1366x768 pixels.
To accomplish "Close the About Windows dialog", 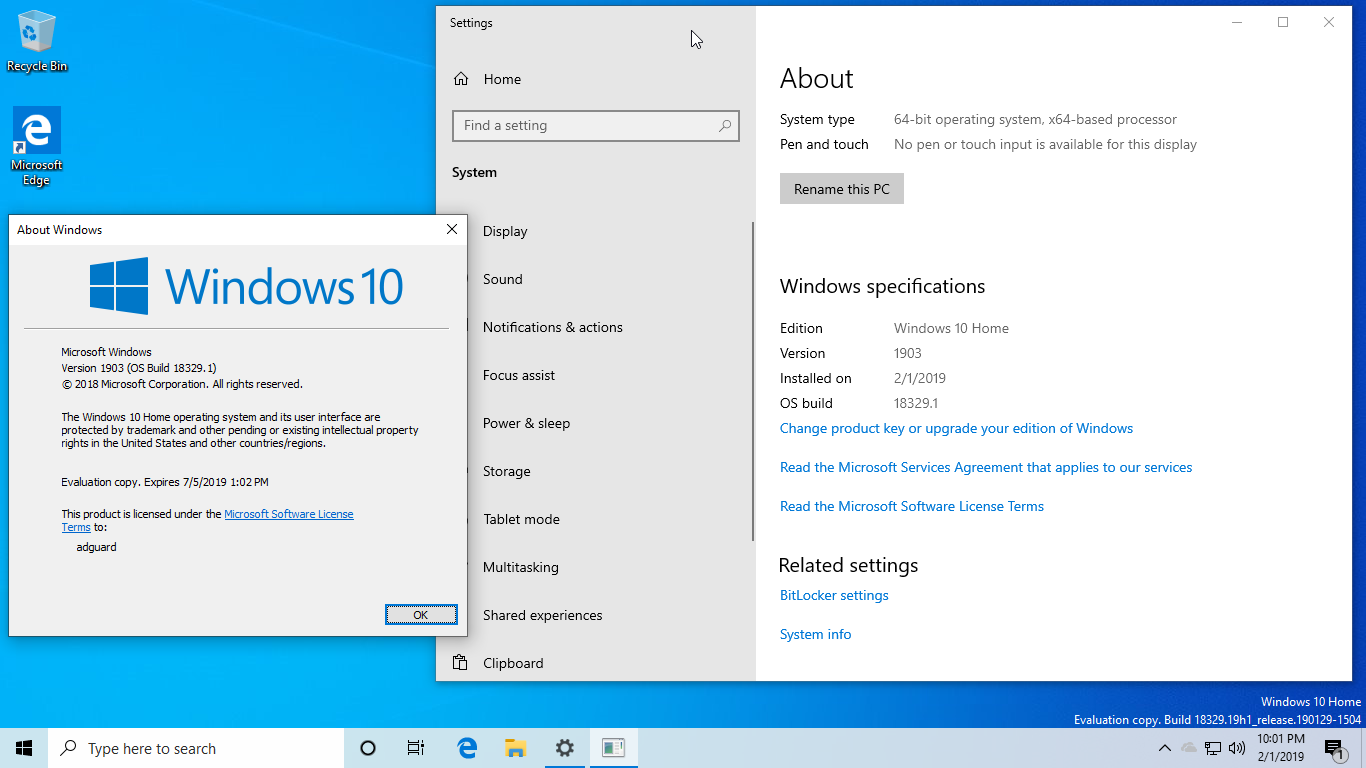I will pos(452,229).
